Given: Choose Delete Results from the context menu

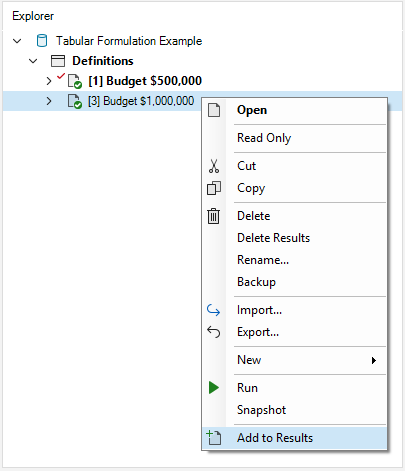Looking at the screenshot, I should click(273, 238).
